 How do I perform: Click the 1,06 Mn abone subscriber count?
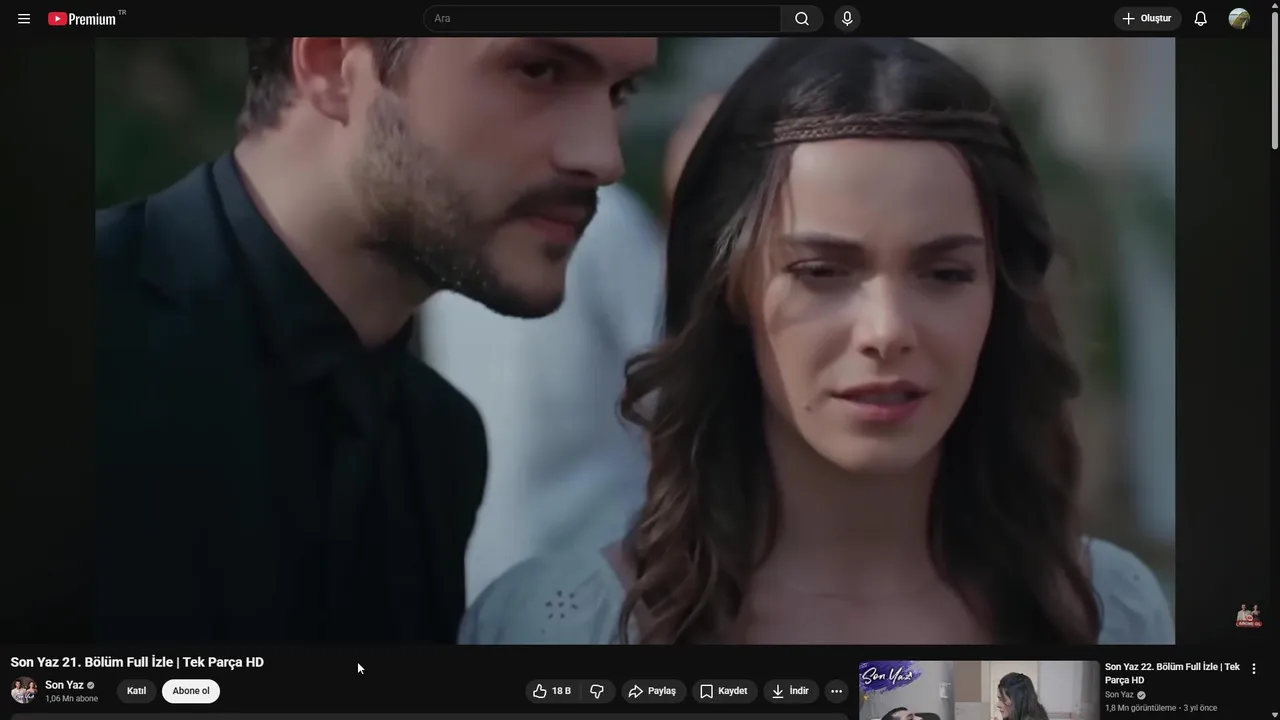(x=71, y=699)
